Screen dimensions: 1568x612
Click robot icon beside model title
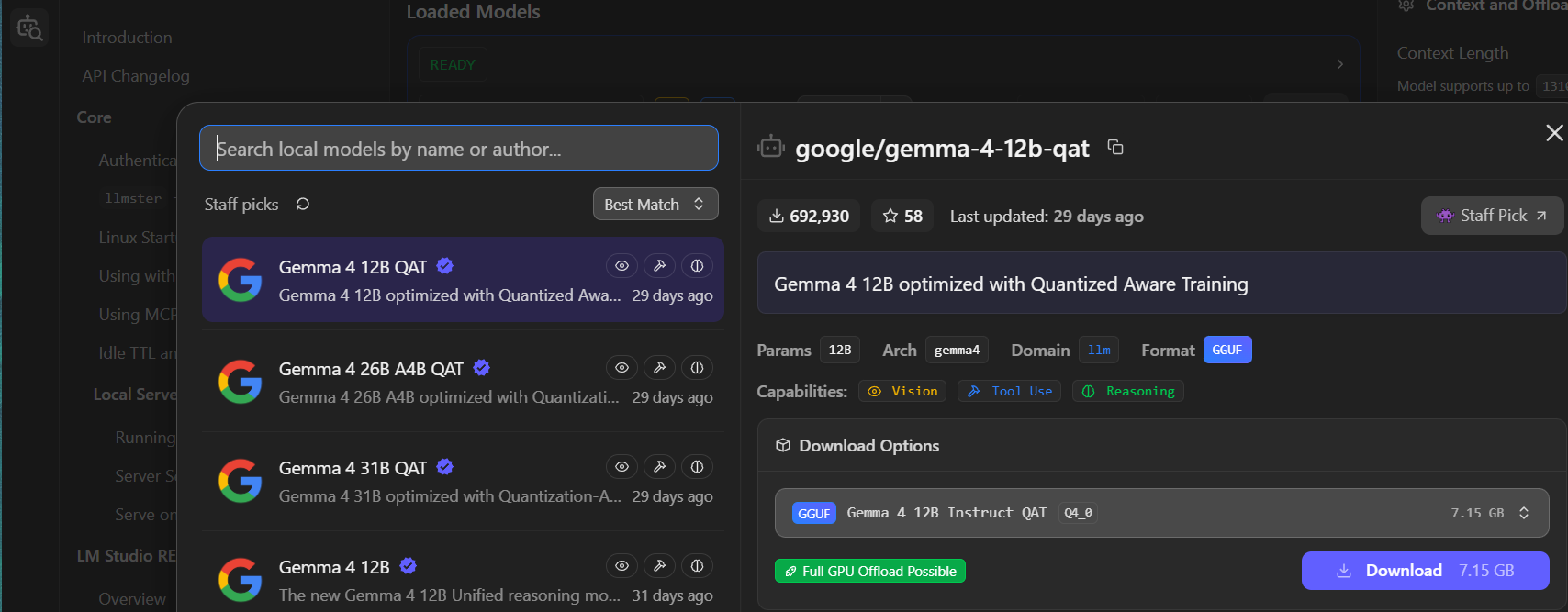pyautogui.click(x=771, y=146)
